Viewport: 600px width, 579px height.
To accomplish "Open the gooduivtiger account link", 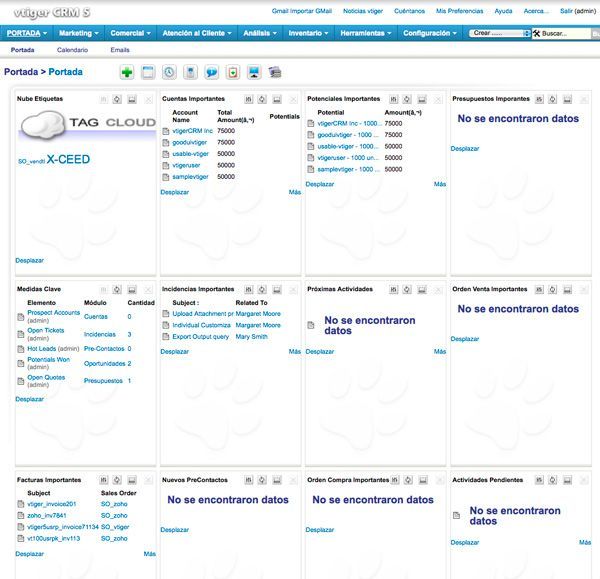I will 189,142.
